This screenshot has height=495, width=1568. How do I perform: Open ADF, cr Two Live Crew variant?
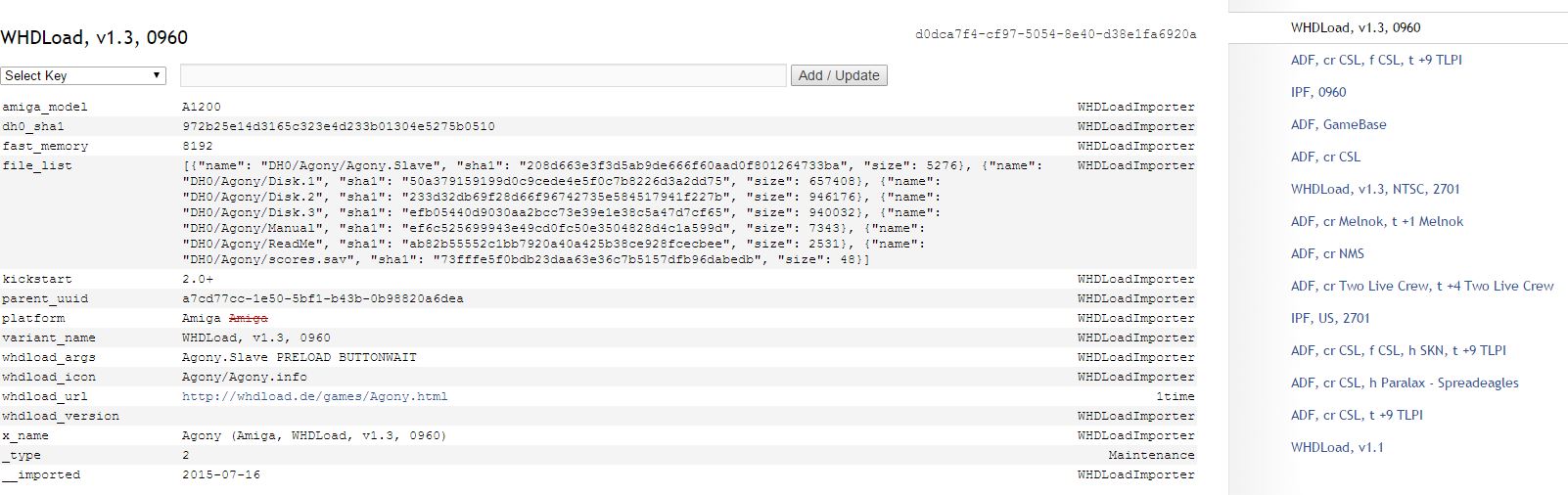[x=1422, y=286]
